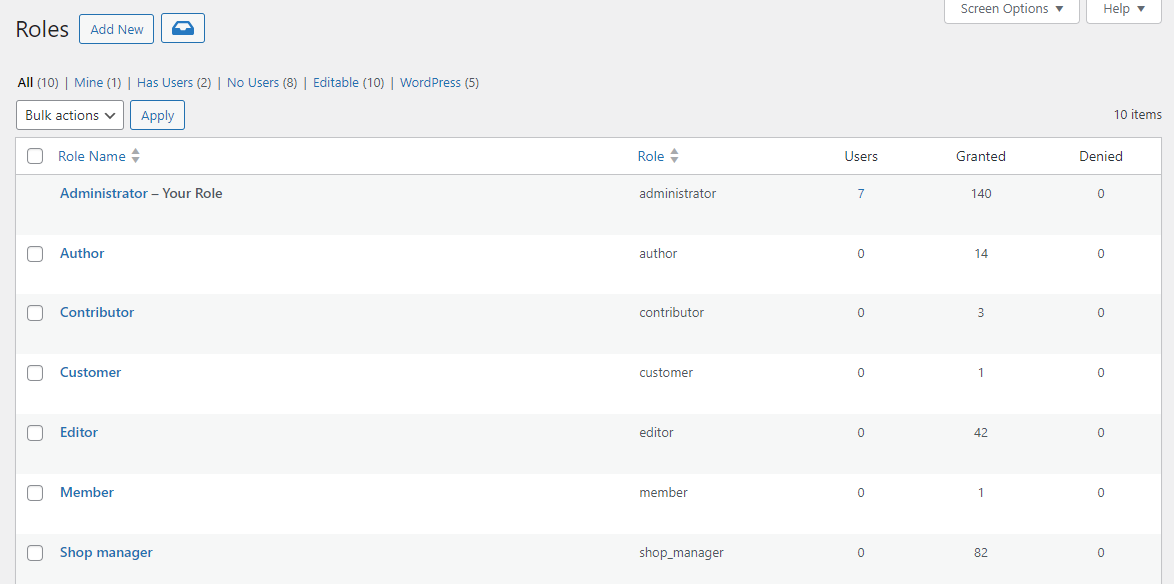
Task: Sort the table by Role Name column arrows
Action: 136,156
